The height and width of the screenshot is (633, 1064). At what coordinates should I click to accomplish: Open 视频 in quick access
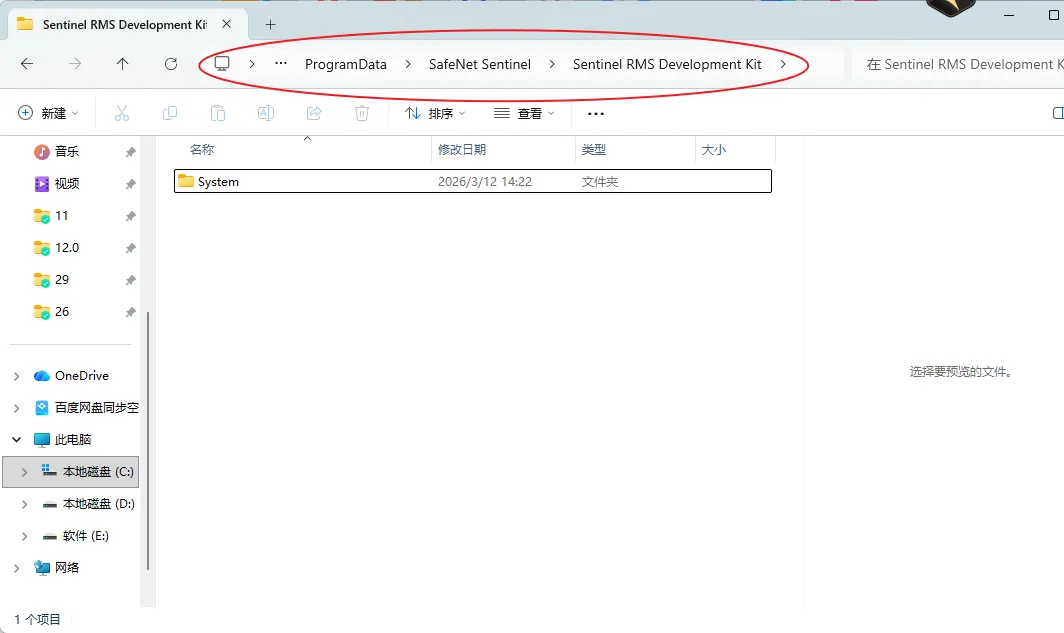tap(66, 183)
